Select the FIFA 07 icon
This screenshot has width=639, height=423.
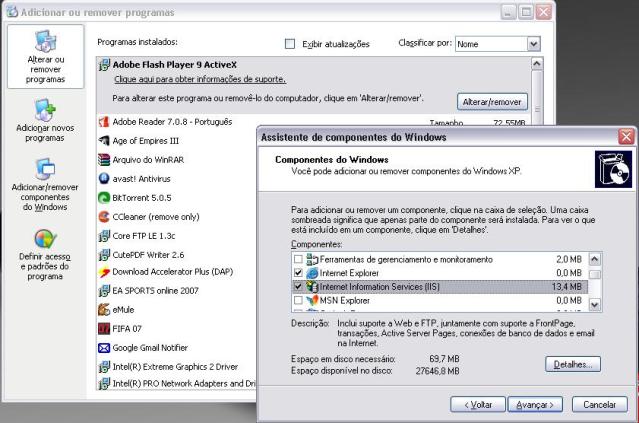tap(103, 329)
